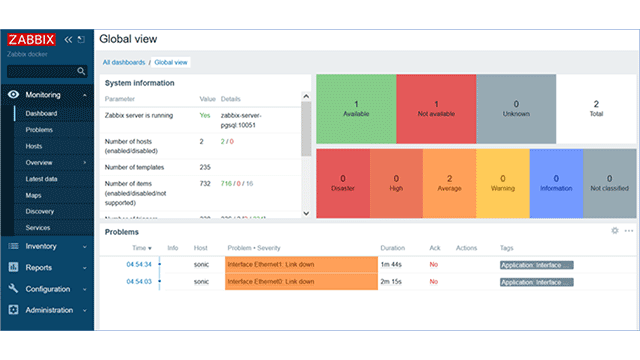Click the 04:54:34 problem time link
640x360 pixels.
tap(139, 264)
